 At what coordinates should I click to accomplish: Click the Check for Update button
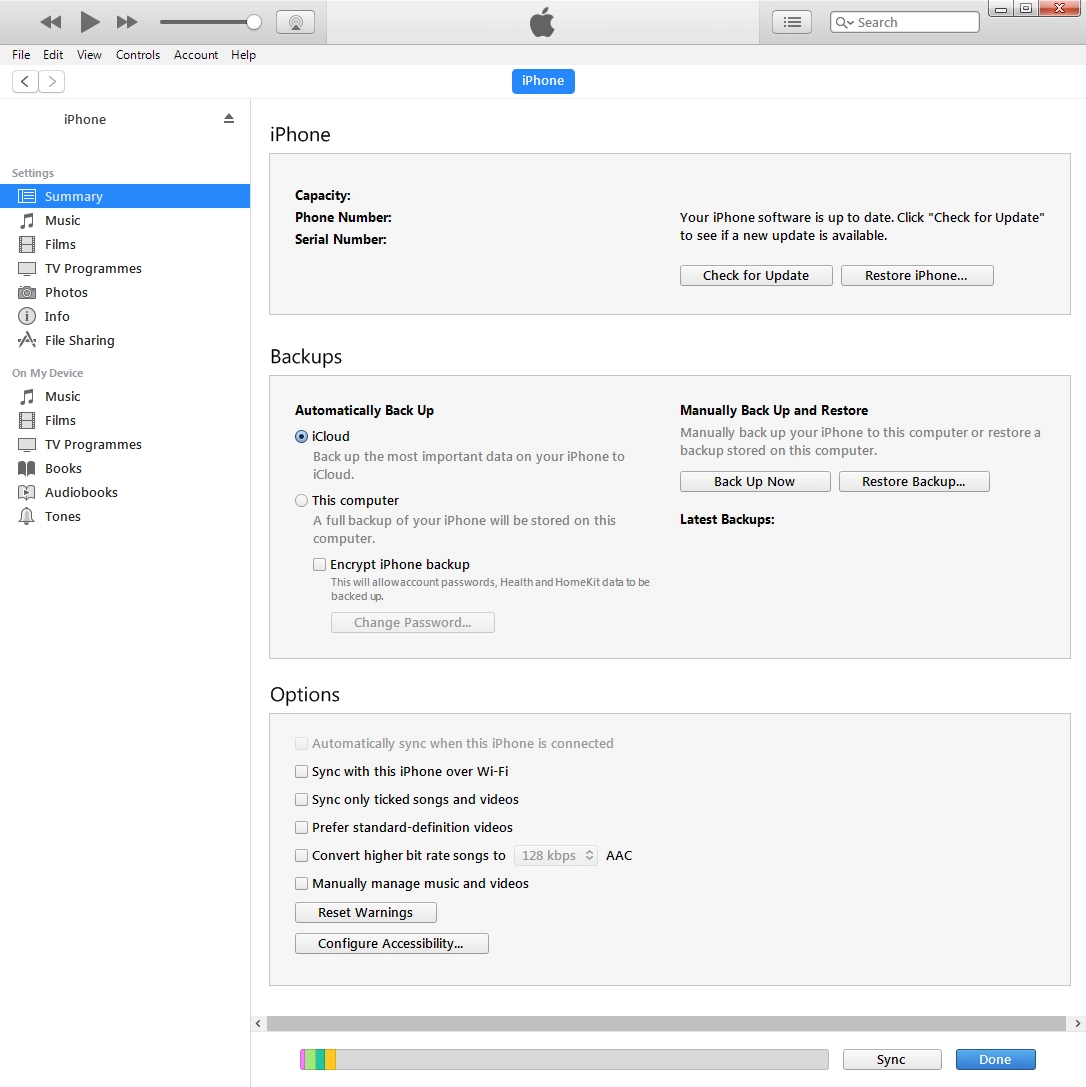point(755,275)
